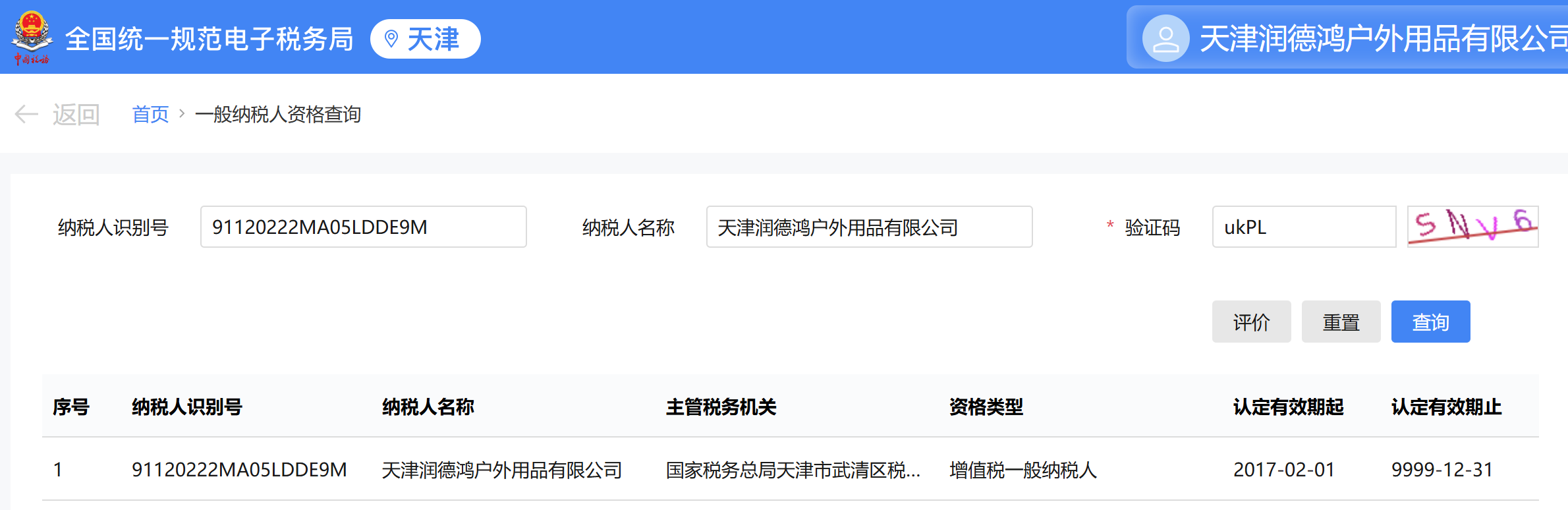The image size is (1568, 510).
Task: Click the 全国统一规范电子税务局 site title
Action: [209, 39]
